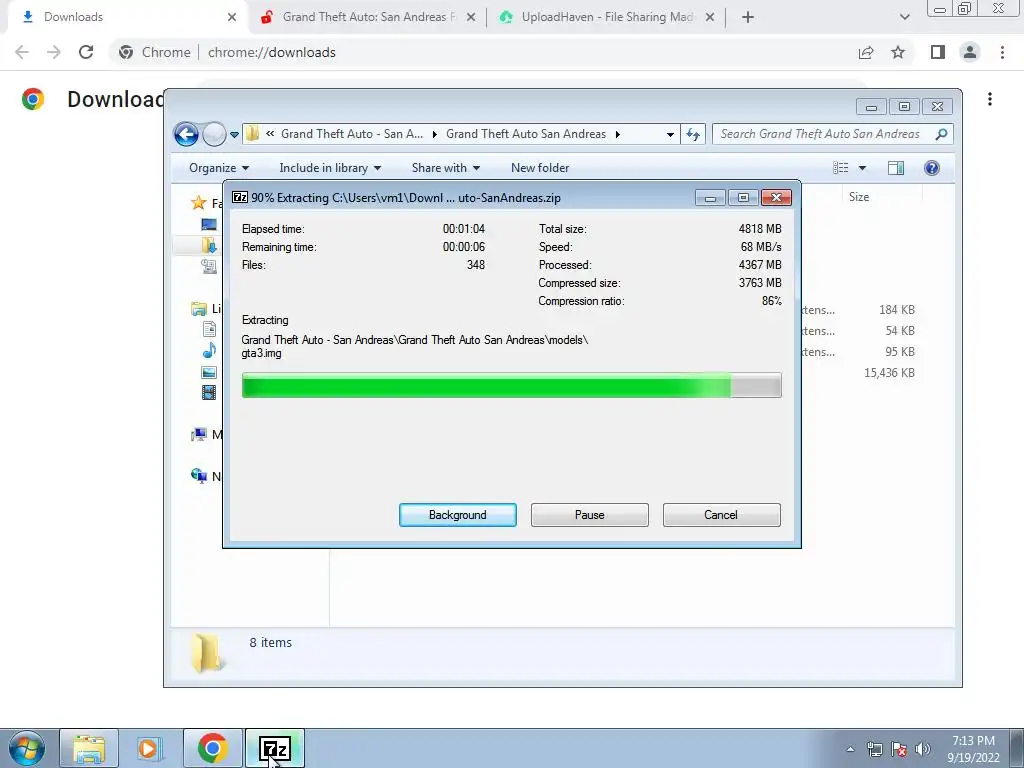Open the Share with menu
1024x768 pixels.
445,168
